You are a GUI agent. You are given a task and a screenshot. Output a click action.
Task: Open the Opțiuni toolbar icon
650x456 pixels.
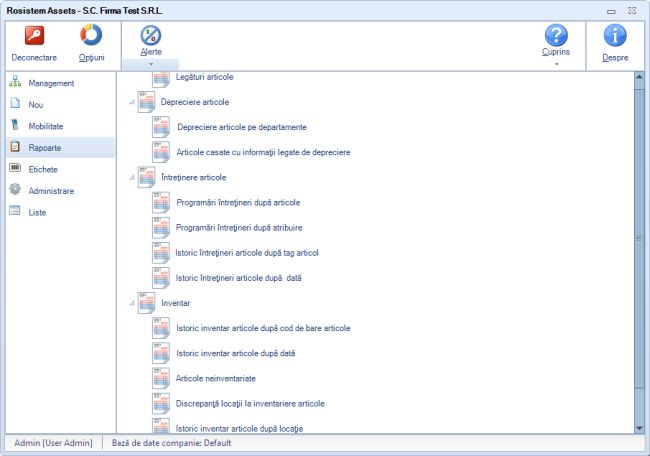[x=91, y=36]
